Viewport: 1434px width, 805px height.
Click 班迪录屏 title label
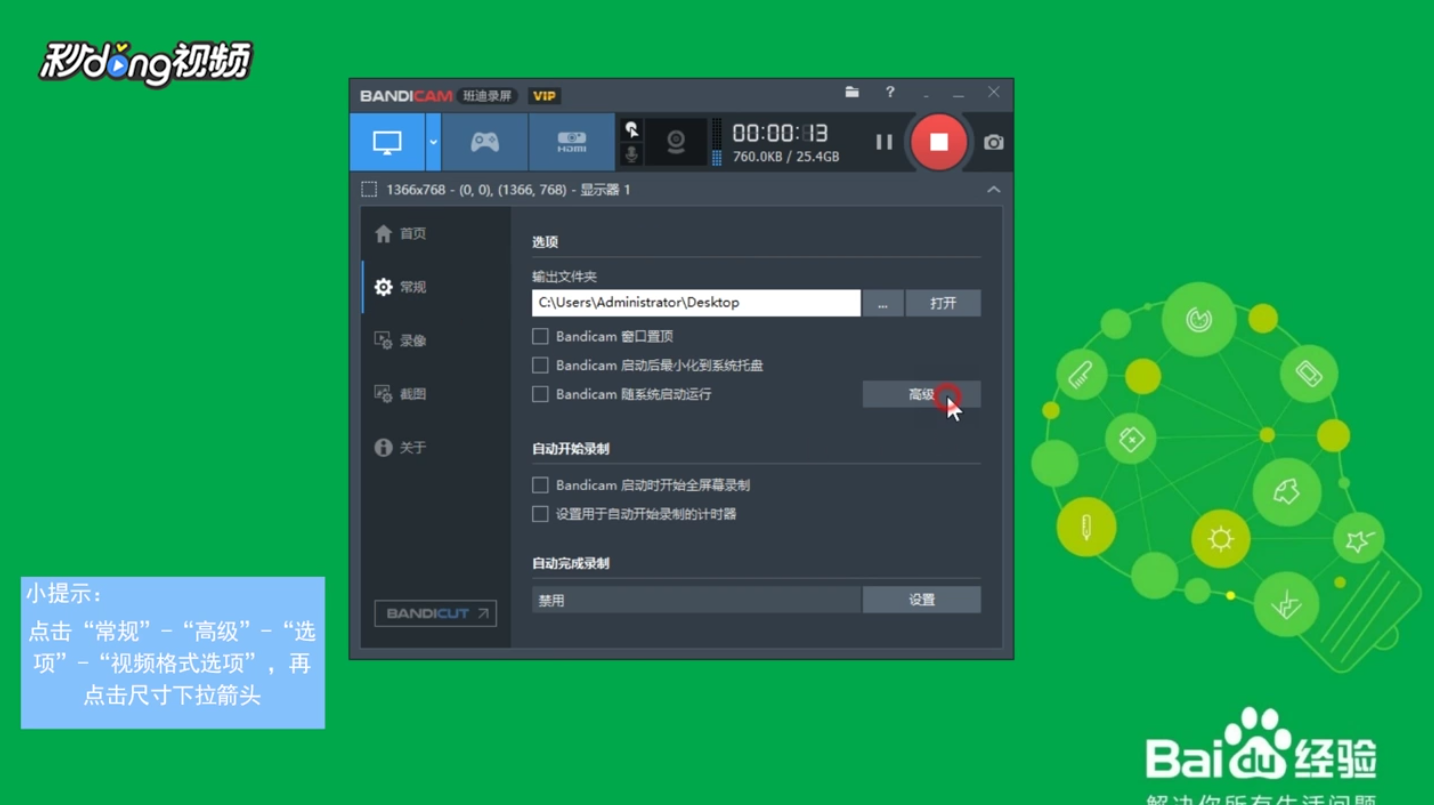point(488,96)
